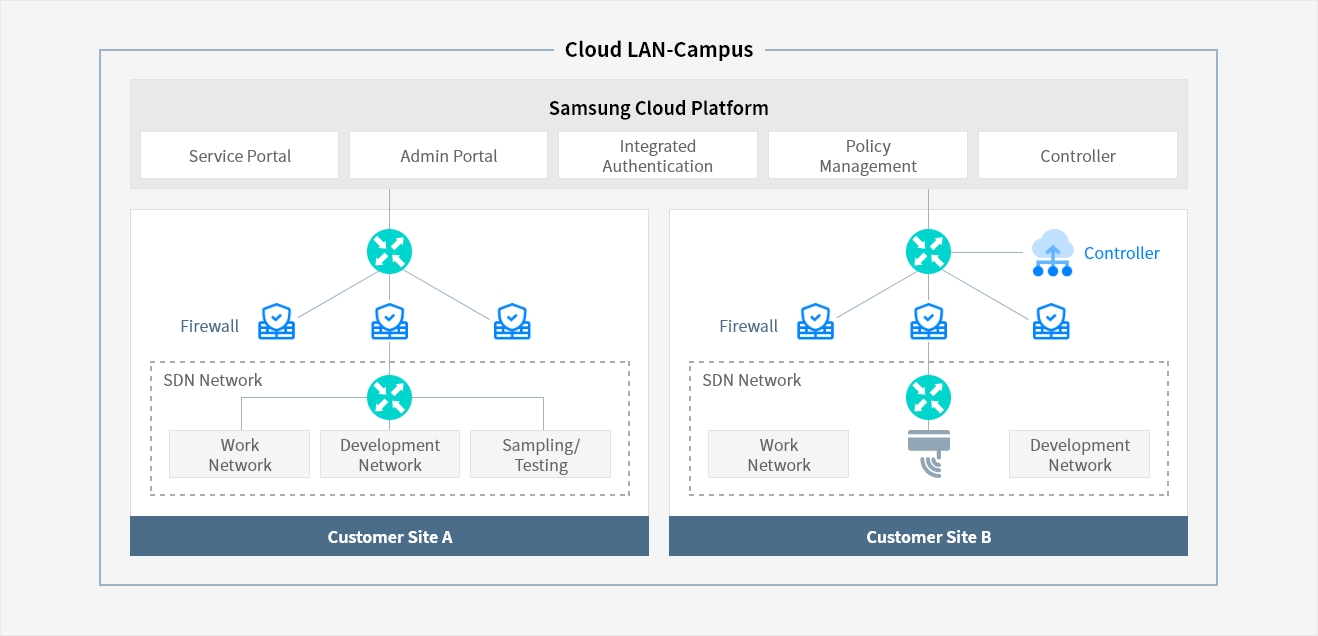Viewport: 1318px width, 636px height.
Task: Click the SDN router icon in Customer Site A
Action: point(389,397)
